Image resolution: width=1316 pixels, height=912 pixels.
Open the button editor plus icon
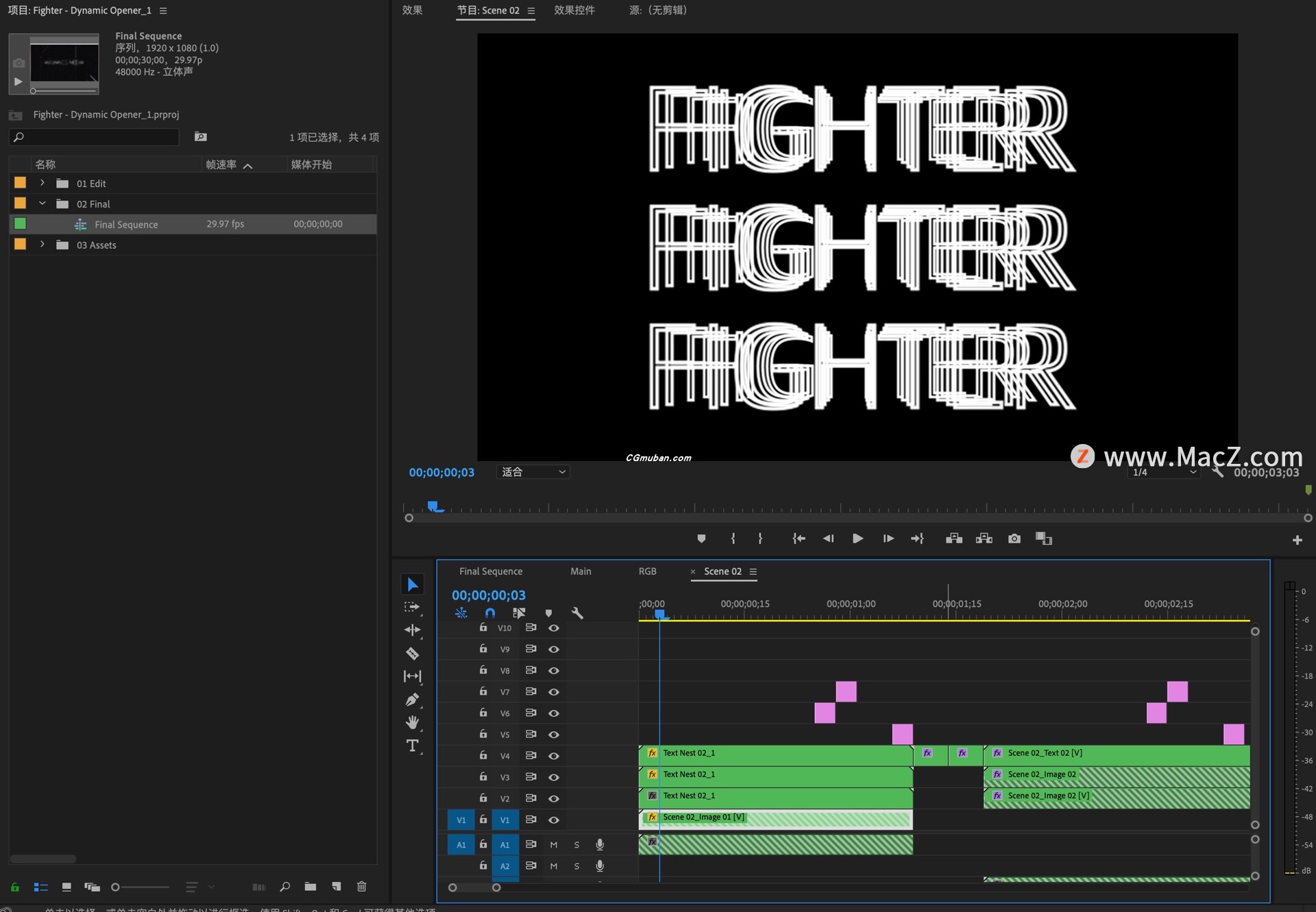click(x=1297, y=540)
